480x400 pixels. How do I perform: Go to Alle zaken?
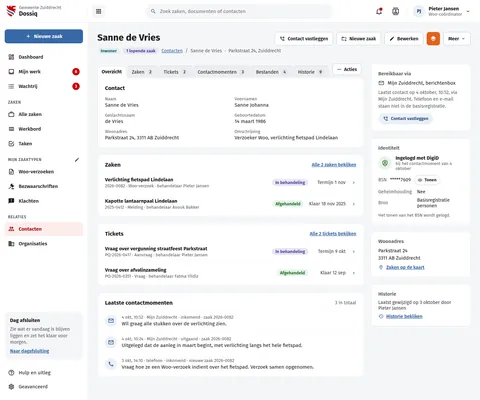point(44,114)
